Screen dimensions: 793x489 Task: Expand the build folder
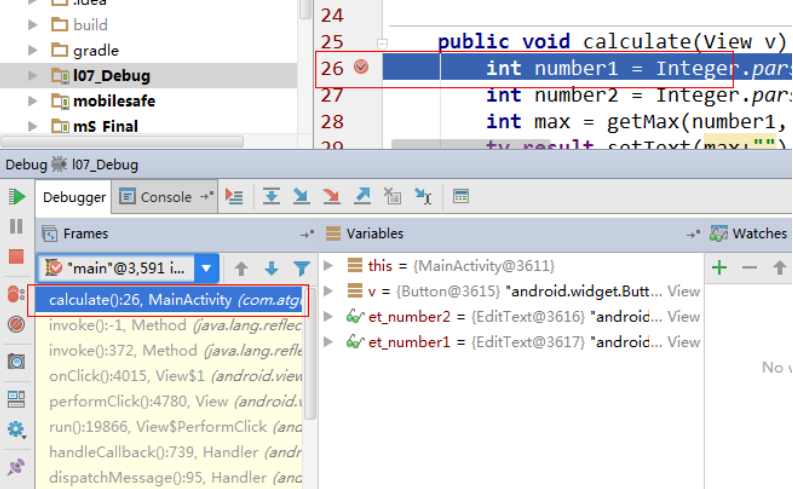(x=32, y=24)
